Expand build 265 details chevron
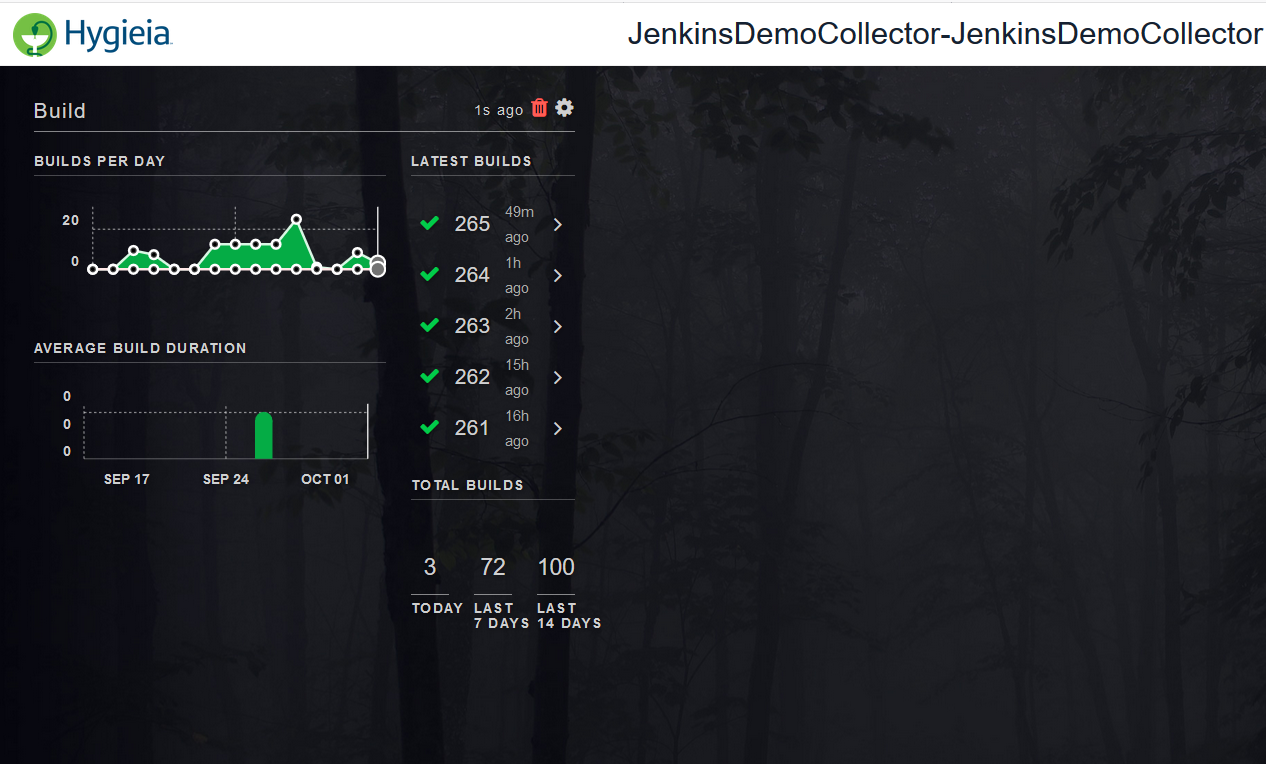 pos(558,225)
